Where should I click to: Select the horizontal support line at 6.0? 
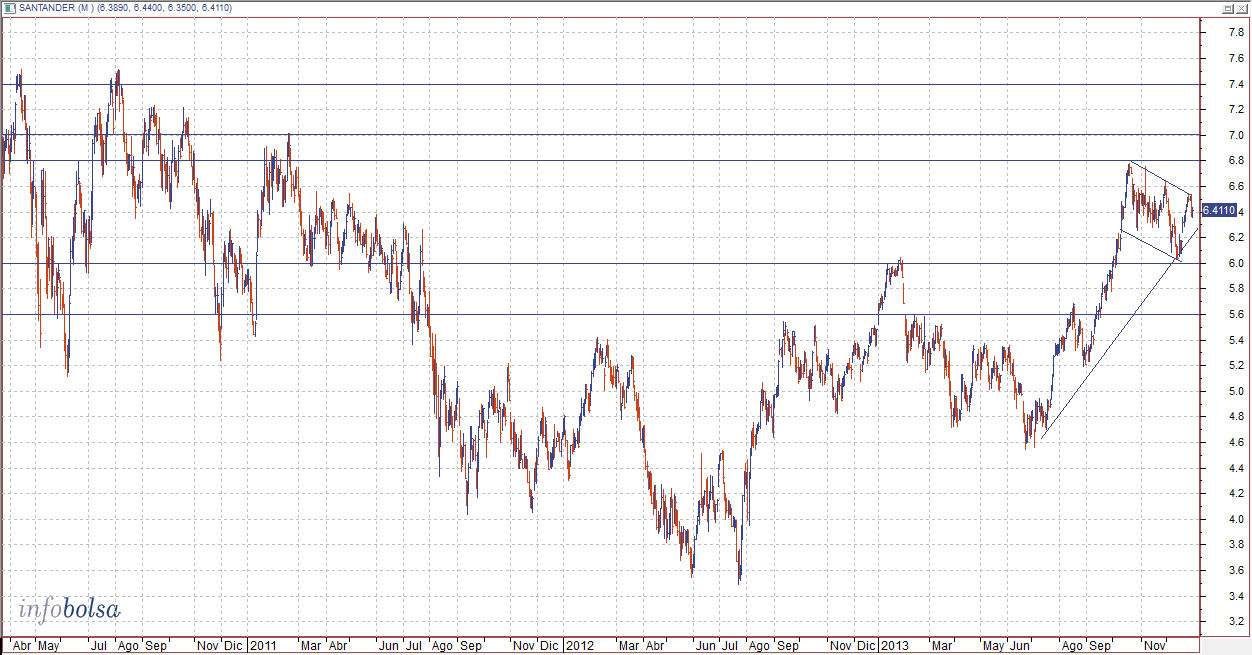coord(600,263)
